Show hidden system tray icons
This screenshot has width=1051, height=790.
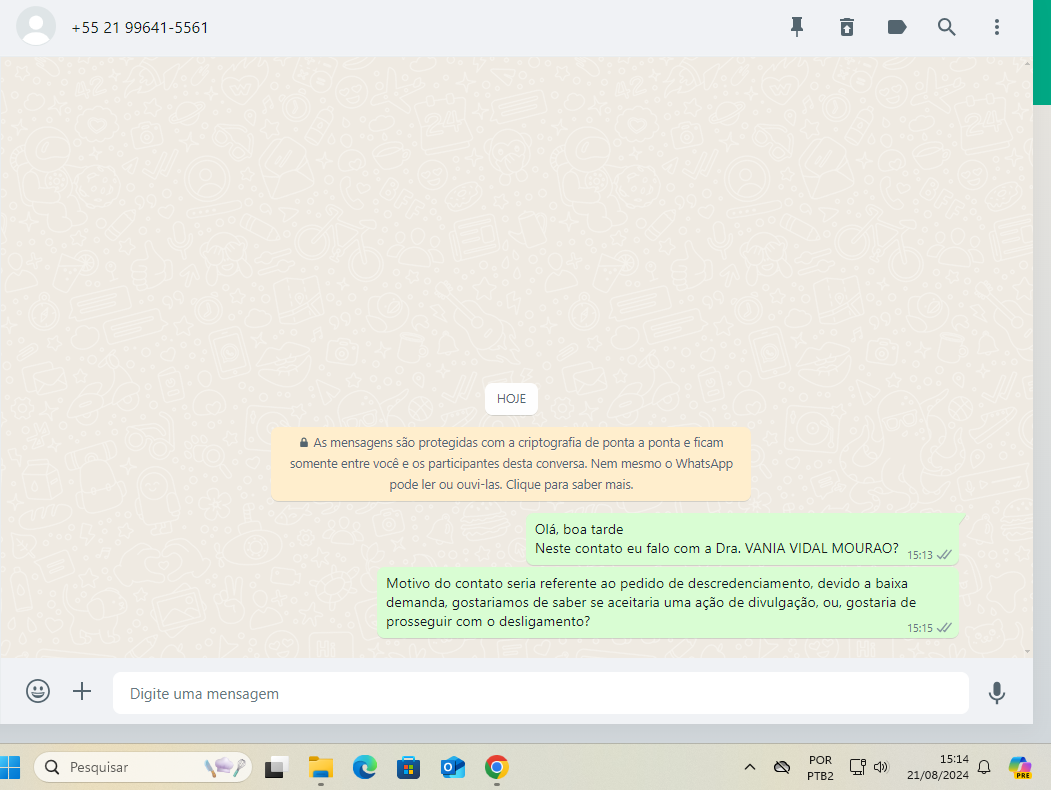[x=749, y=767]
